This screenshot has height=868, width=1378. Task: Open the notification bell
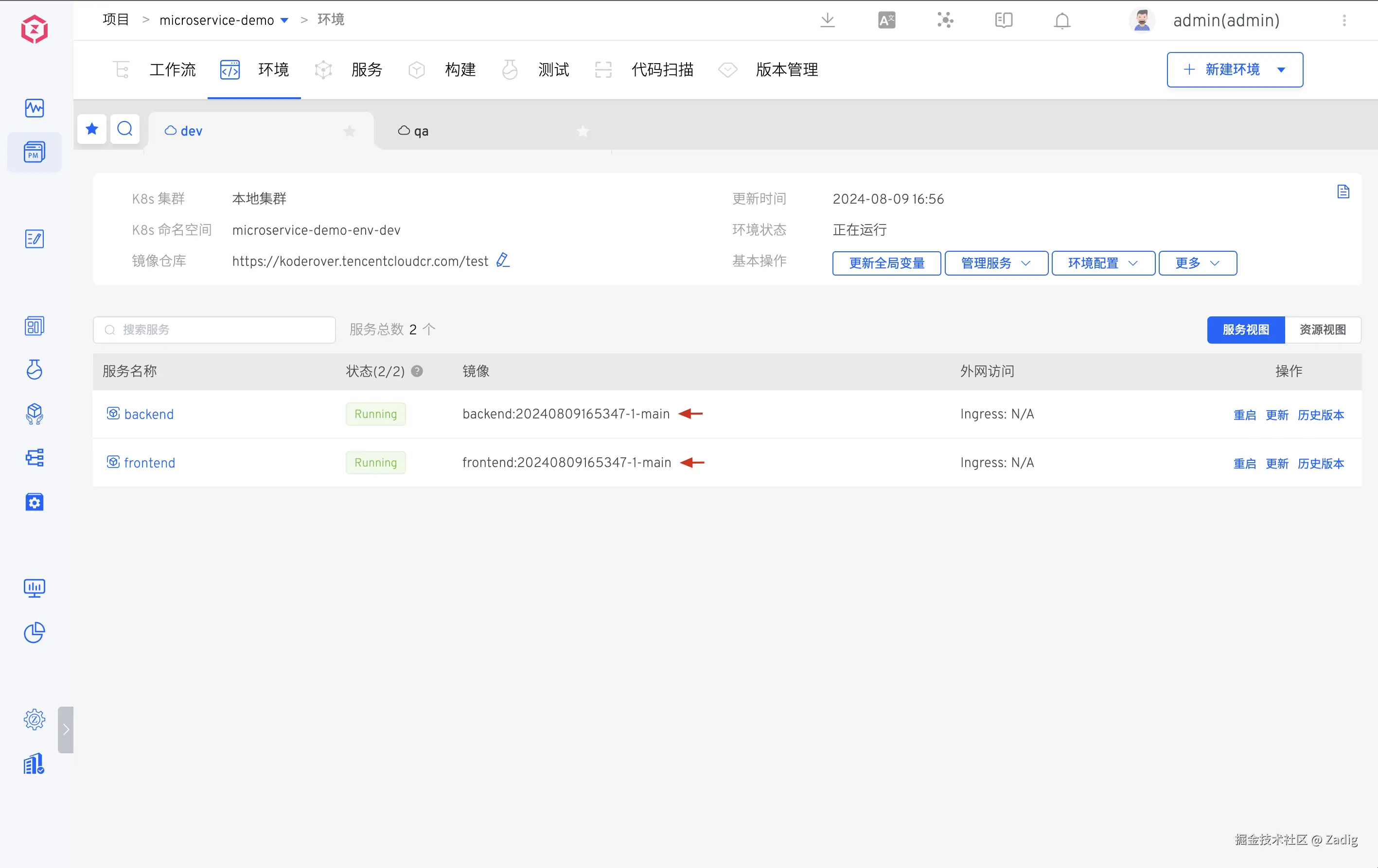pos(1061,20)
